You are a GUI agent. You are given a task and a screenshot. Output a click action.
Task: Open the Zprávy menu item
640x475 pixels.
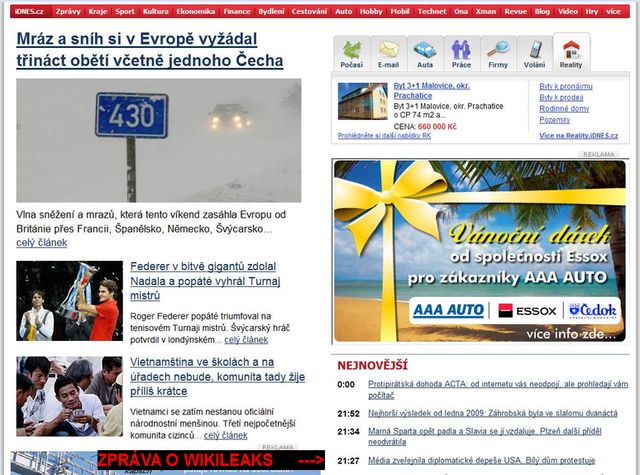click(x=68, y=11)
